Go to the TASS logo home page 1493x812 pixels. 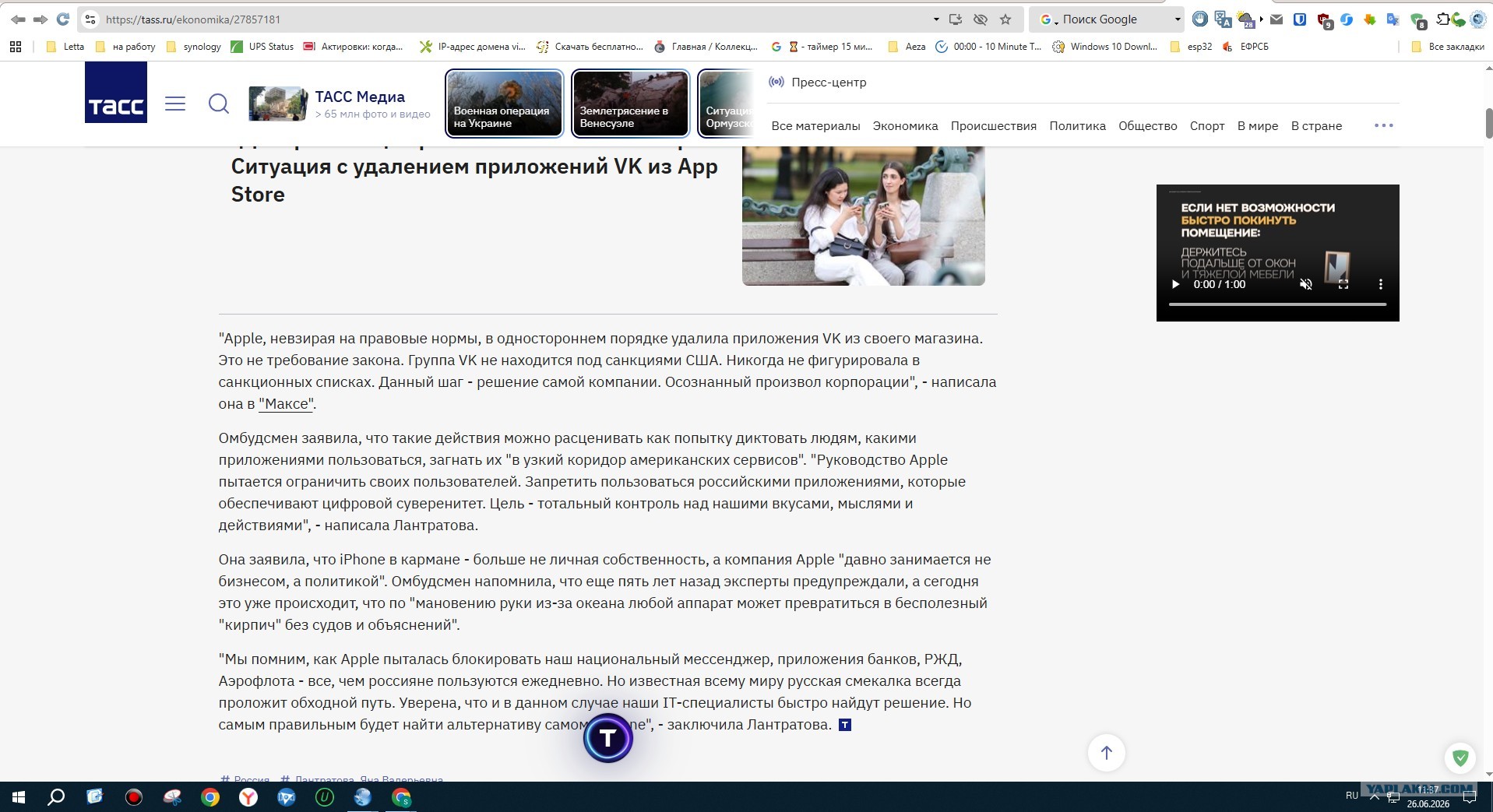(x=116, y=93)
